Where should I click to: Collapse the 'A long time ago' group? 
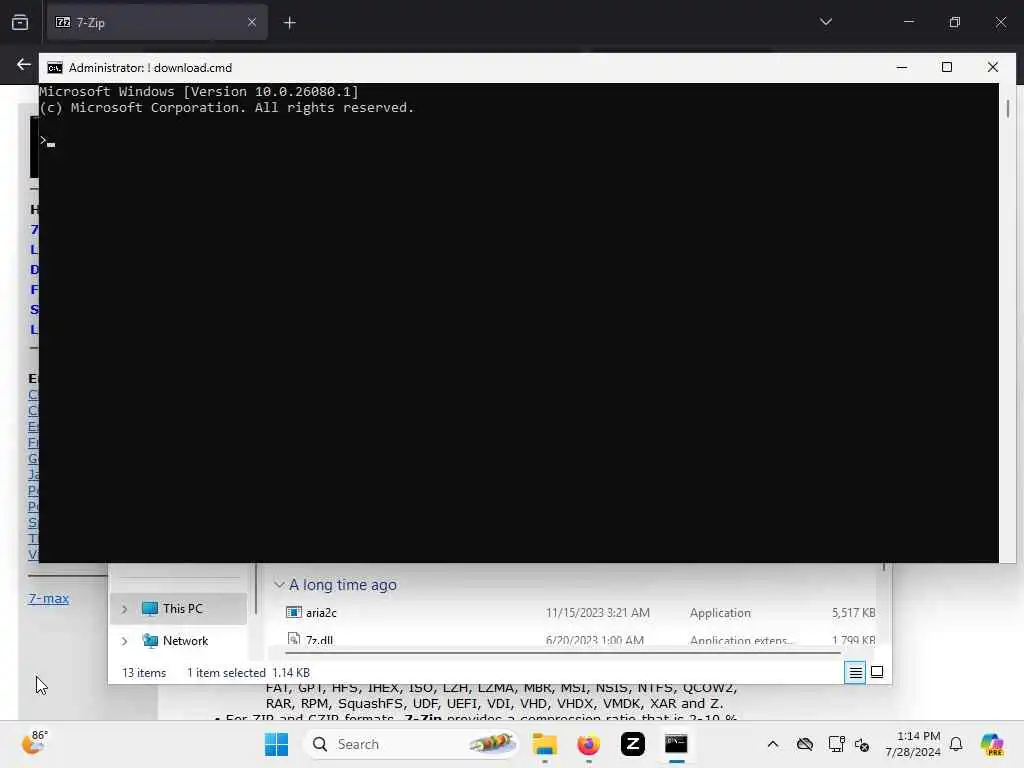point(279,584)
